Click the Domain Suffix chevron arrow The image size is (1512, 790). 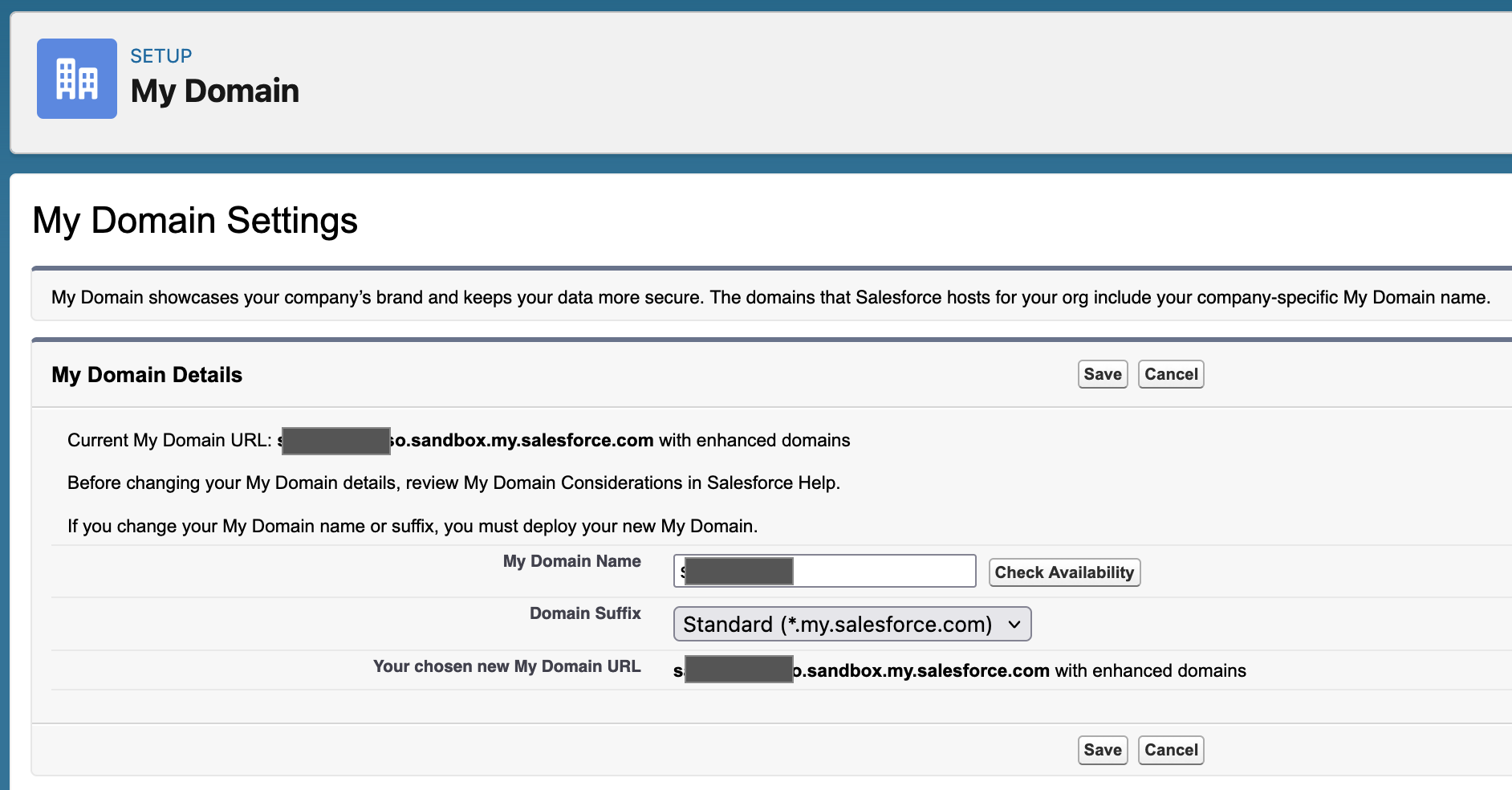(1014, 624)
